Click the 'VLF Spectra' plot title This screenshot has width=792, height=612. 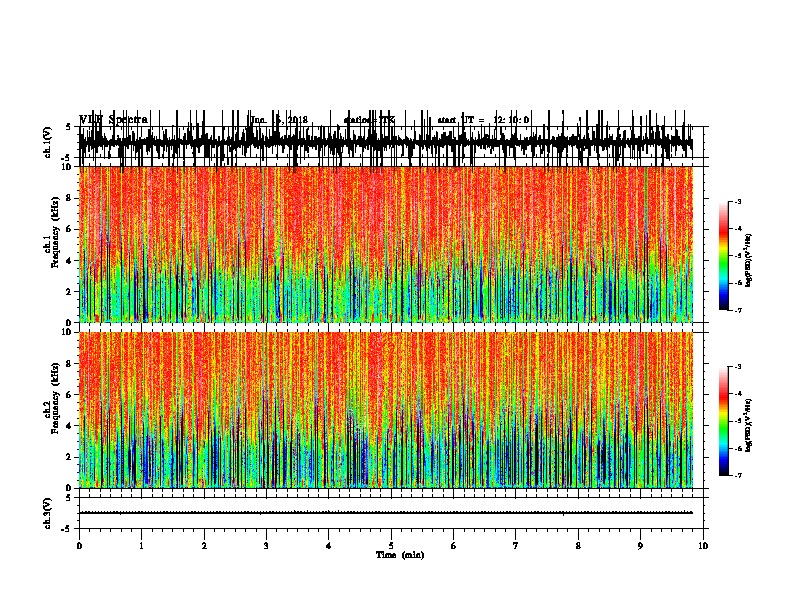(114, 120)
